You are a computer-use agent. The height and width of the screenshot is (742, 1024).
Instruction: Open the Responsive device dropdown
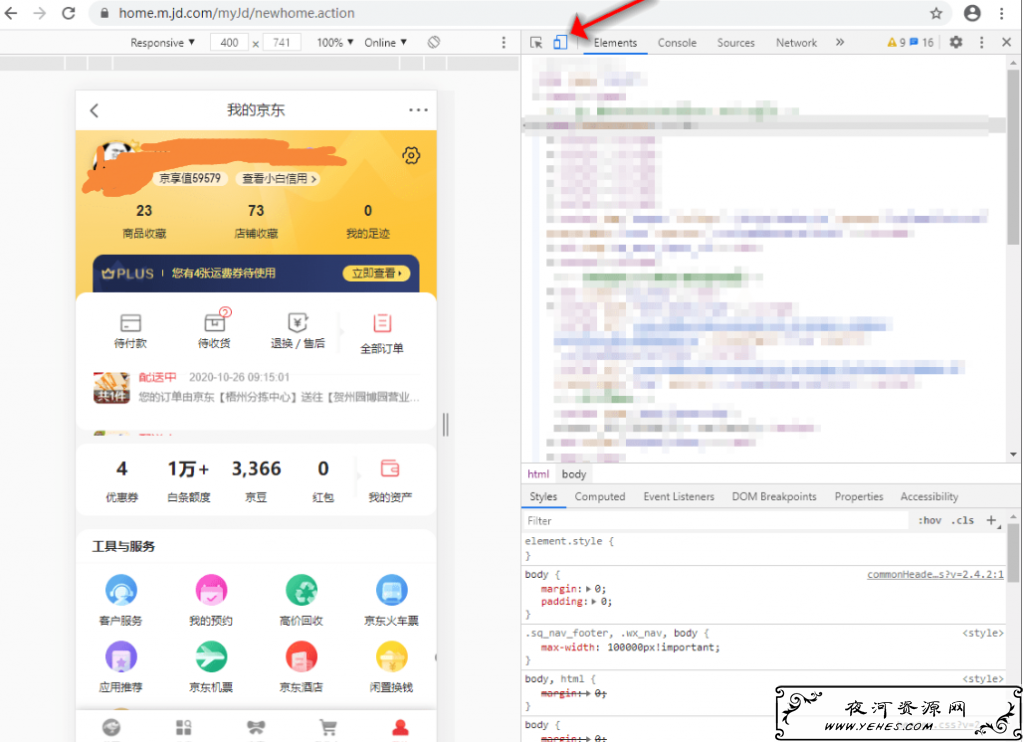click(x=163, y=42)
